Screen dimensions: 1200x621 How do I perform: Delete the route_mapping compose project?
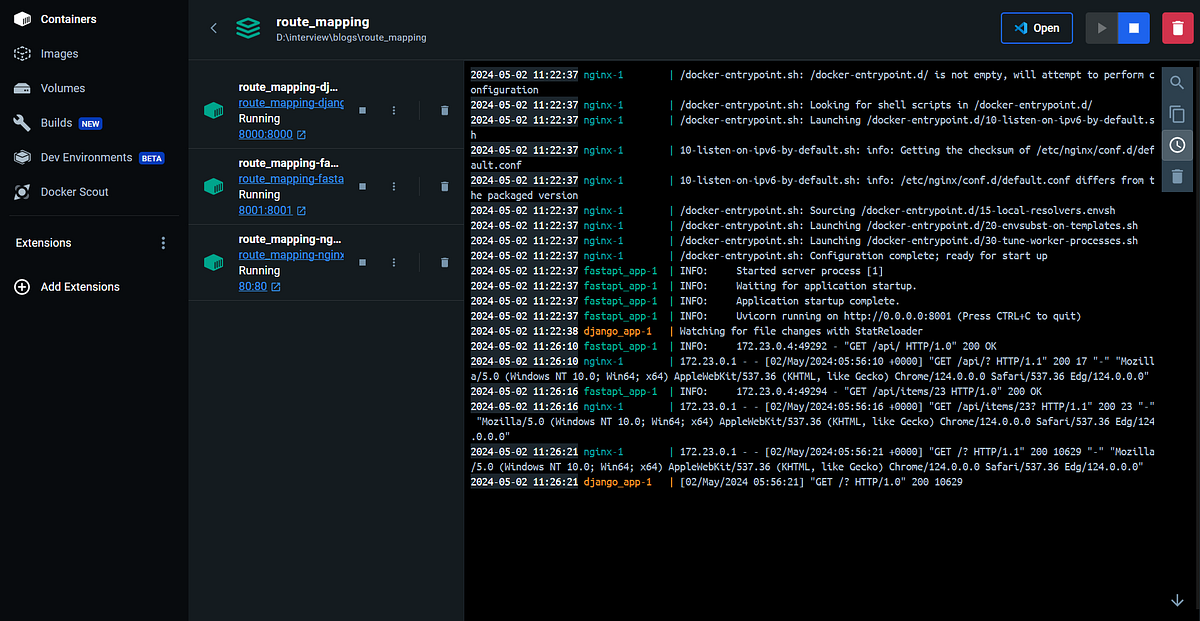[1175, 28]
